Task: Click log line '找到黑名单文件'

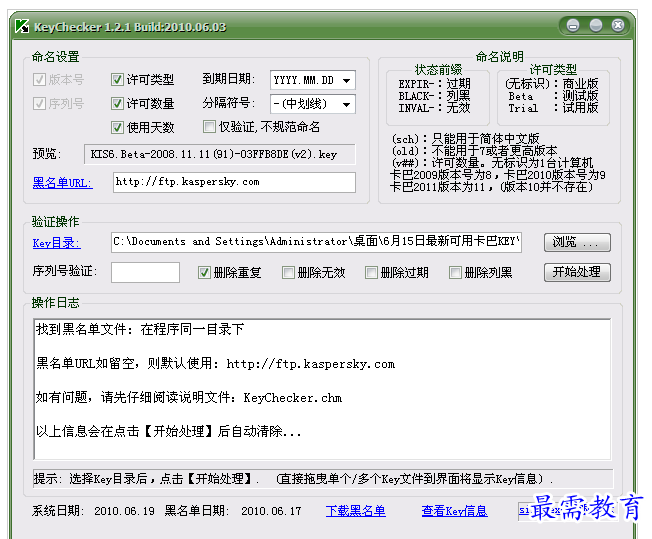Action: click(x=140, y=329)
